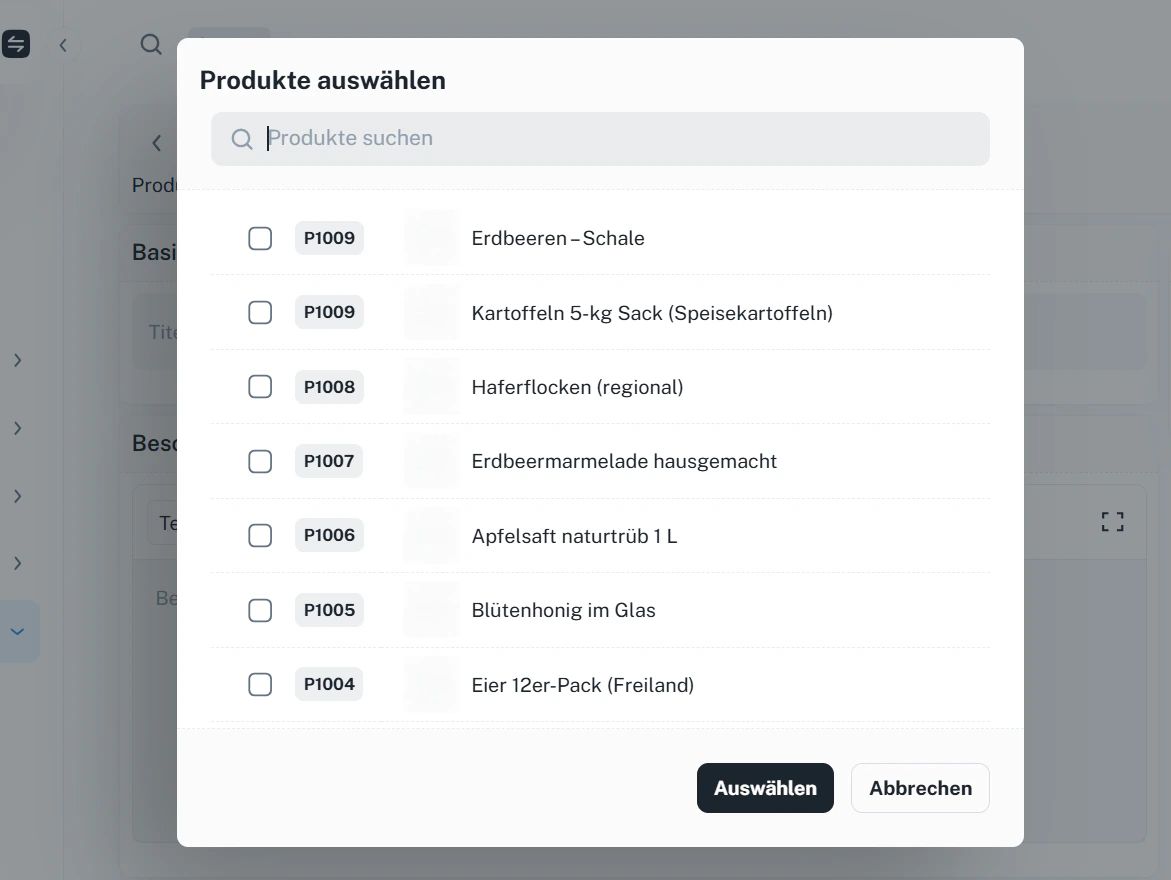The height and width of the screenshot is (880, 1171).
Task: Collapse the sidebar using the chevron icon
Action: point(63,45)
